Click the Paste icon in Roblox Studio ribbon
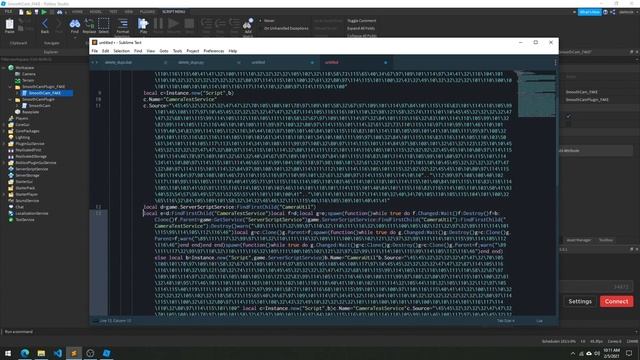This screenshot has height=360, width=640. click(x=9, y=25)
